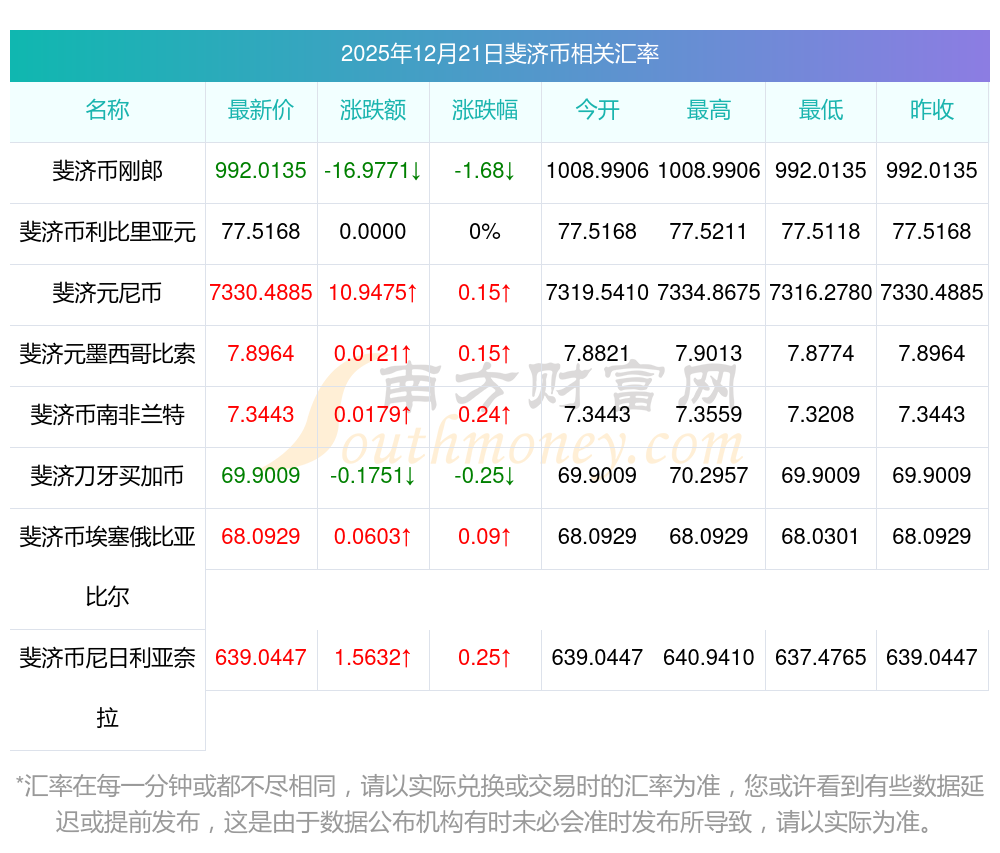Click the change amount 0.0179↑

[373, 415]
